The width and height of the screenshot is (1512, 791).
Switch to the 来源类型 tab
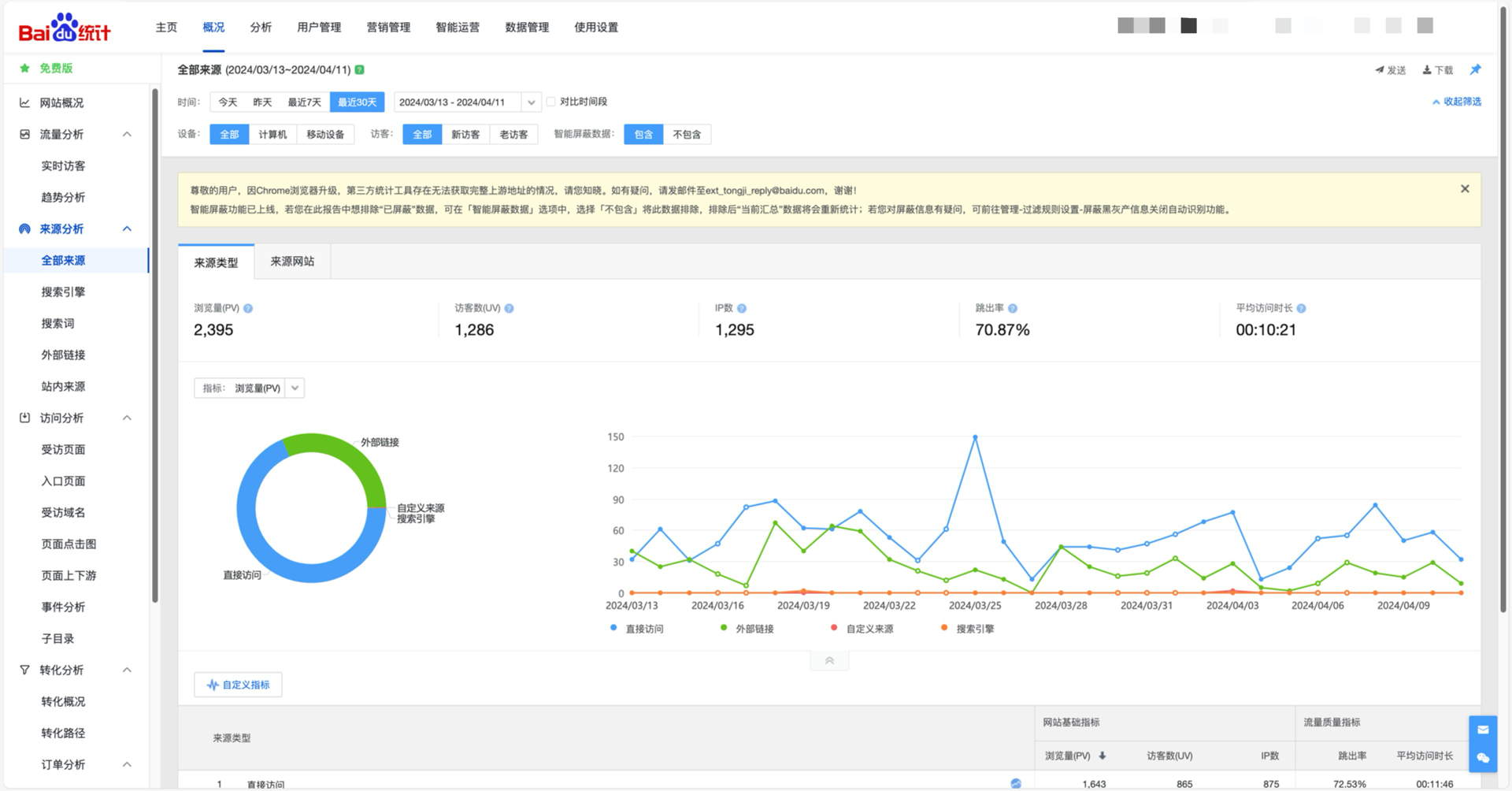[x=216, y=262]
